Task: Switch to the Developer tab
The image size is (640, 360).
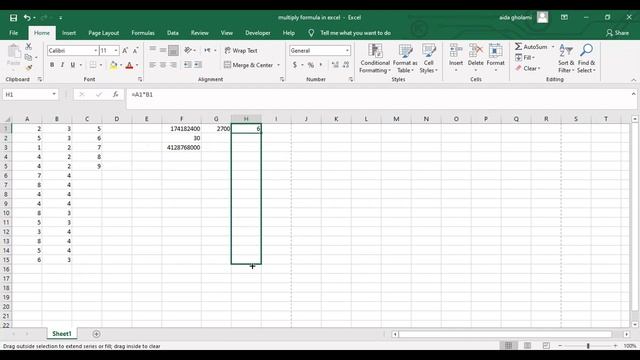Action: [x=258, y=33]
